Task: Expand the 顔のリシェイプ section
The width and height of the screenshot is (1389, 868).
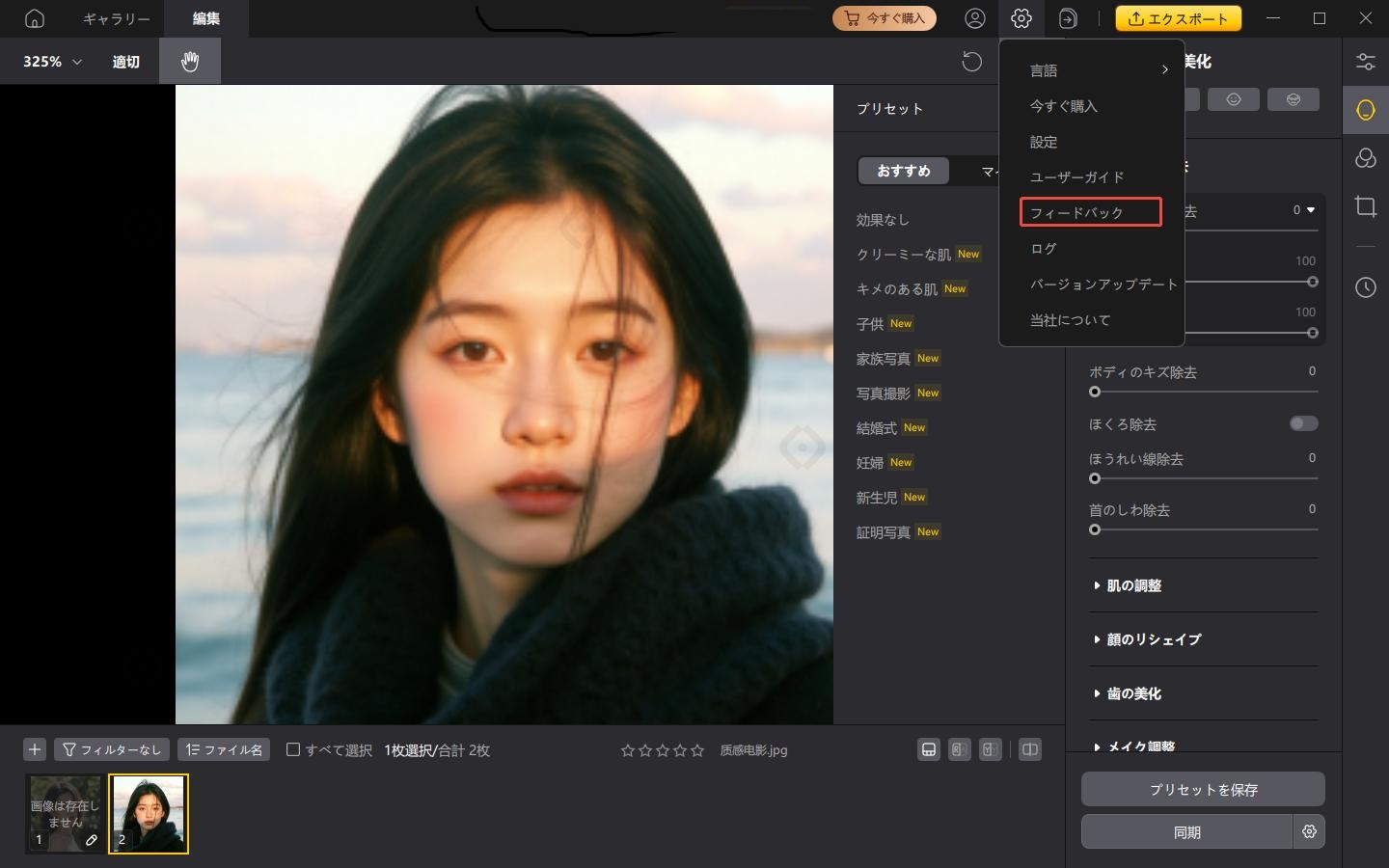Action: click(x=1153, y=639)
